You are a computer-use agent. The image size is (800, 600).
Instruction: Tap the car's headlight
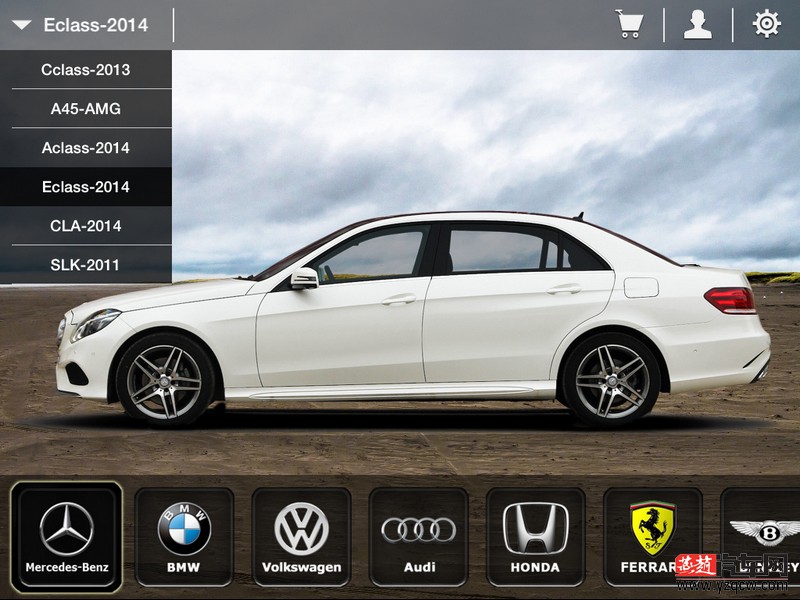[x=95, y=324]
